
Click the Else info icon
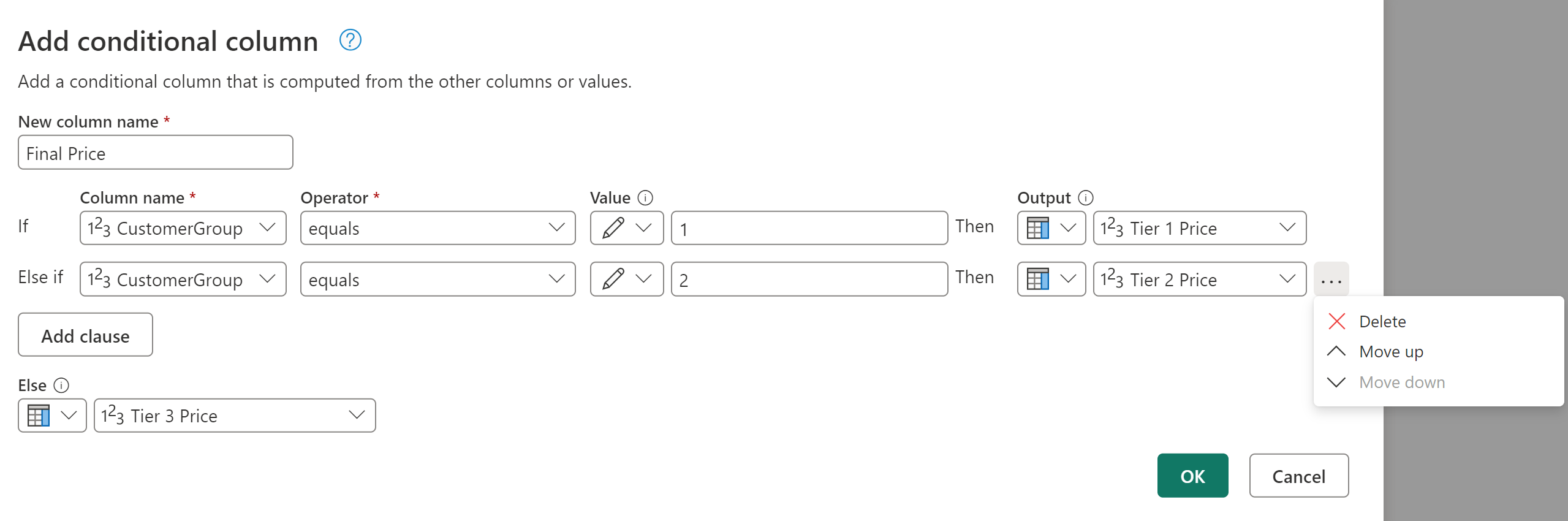coord(62,385)
